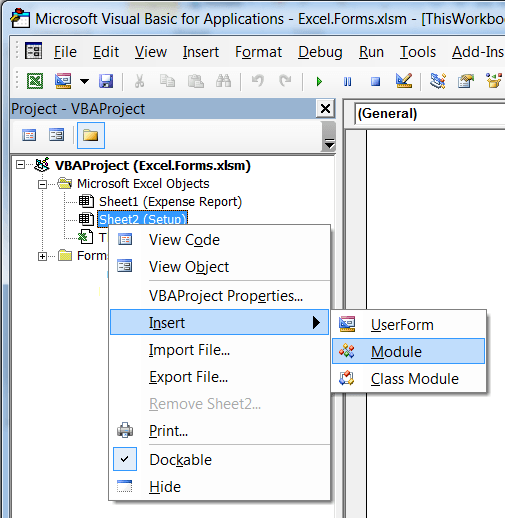Open the Format menu

click(x=258, y=52)
